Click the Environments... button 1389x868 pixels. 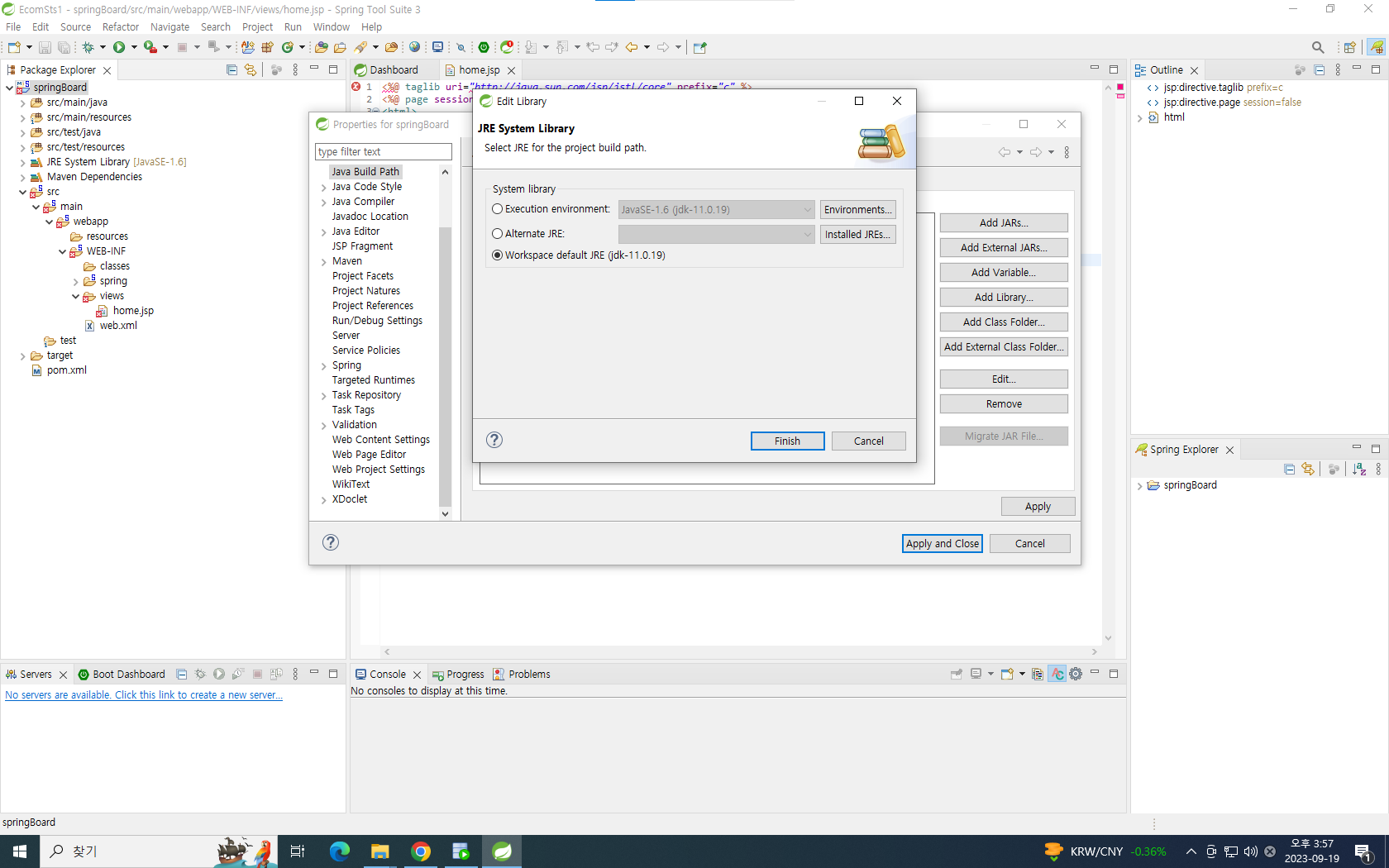tap(858, 210)
